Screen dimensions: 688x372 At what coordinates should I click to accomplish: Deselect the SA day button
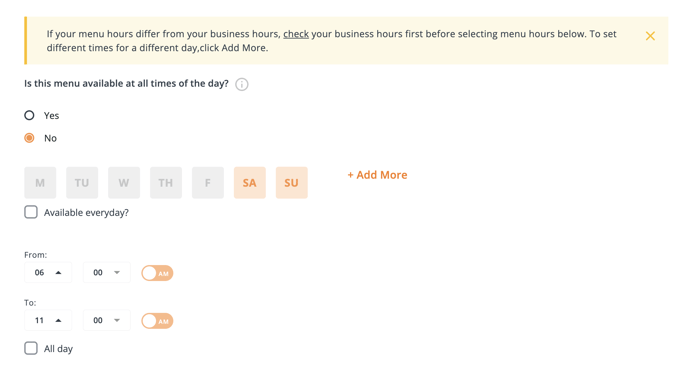pyautogui.click(x=250, y=182)
